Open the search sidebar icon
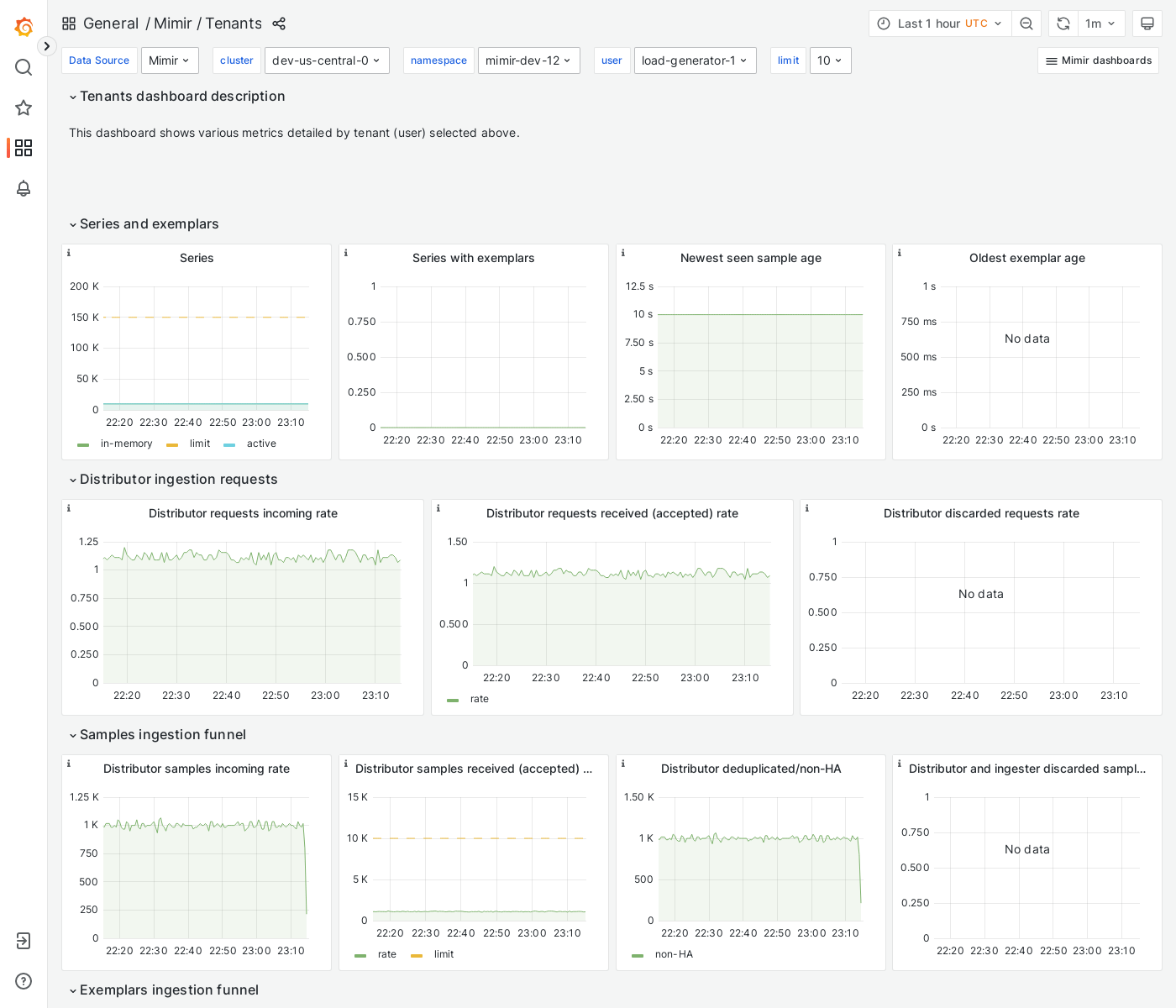The width and height of the screenshot is (1176, 1008). point(24,67)
